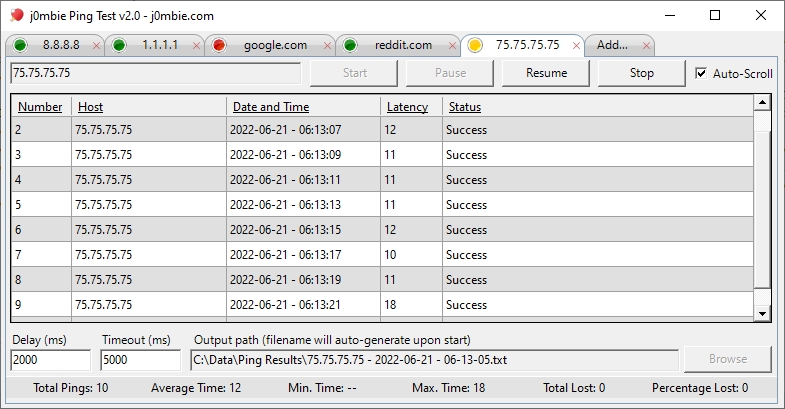Click the green status dot on reddit.com tab
The width and height of the screenshot is (785, 409).
pyautogui.click(x=350, y=46)
